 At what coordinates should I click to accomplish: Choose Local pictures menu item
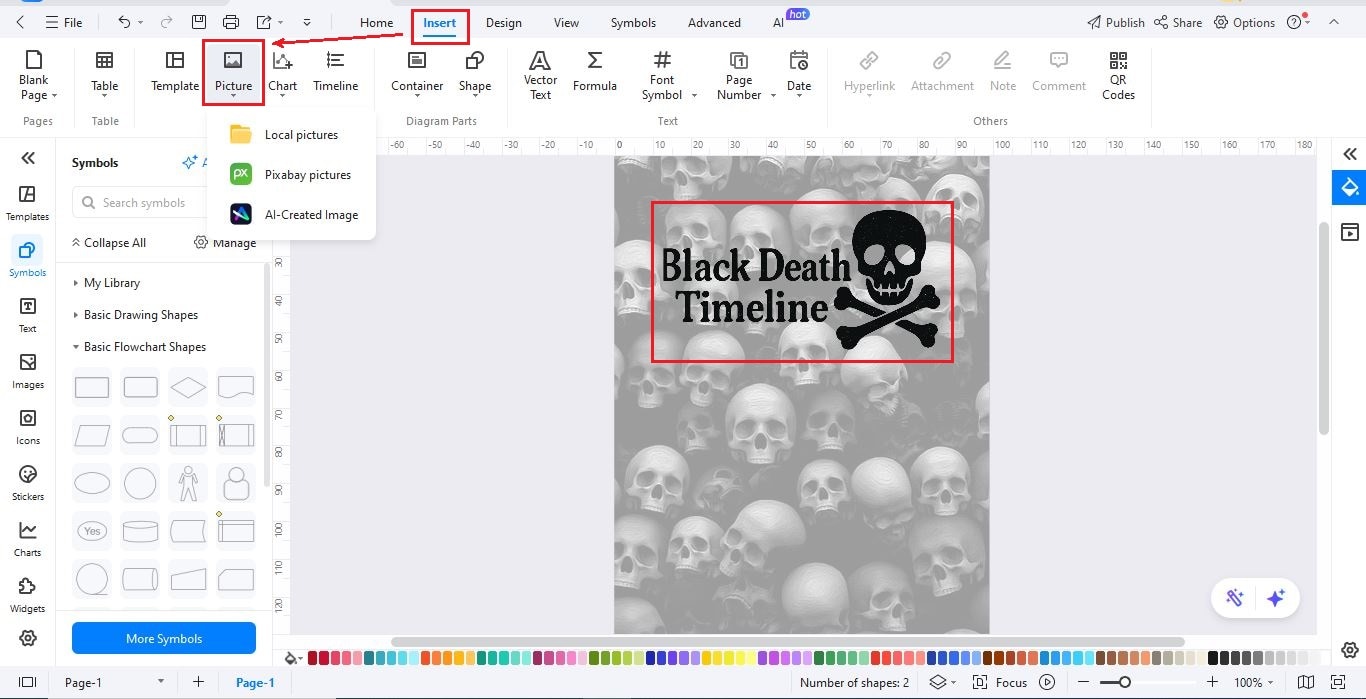click(x=291, y=134)
